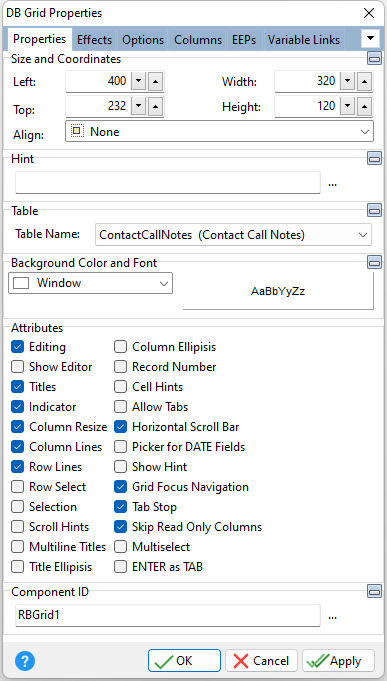Enable Title Ellipisis checkbox
The image size is (387, 681).
click(17, 567)
